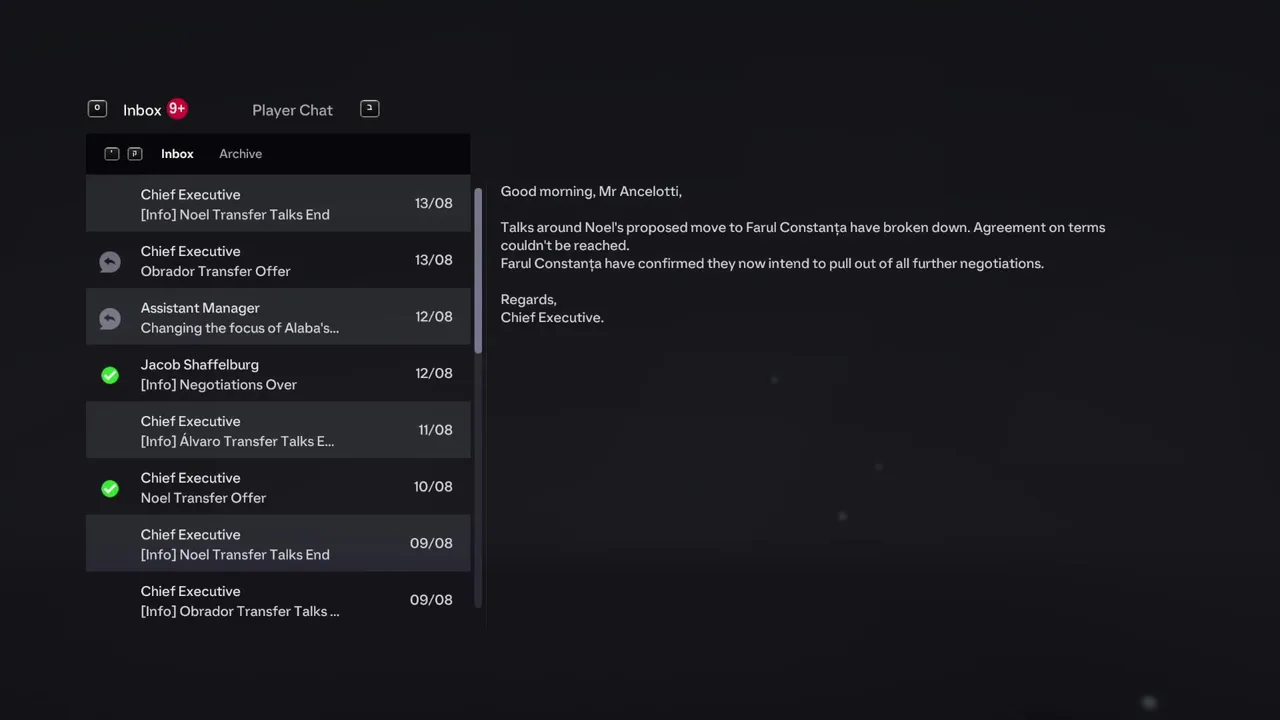1280x720 pixels.
Task: Click the left key-hint icon beside Inbox heading
Action: 97,109
